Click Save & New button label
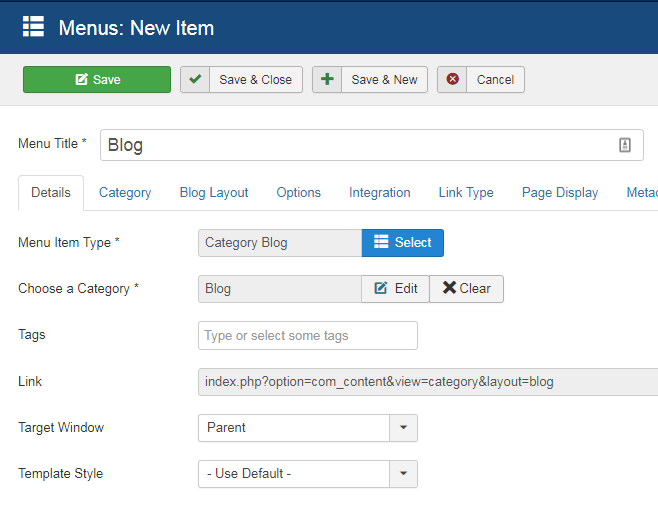This screenshot has width=658, height=511. tap(384, 79)
